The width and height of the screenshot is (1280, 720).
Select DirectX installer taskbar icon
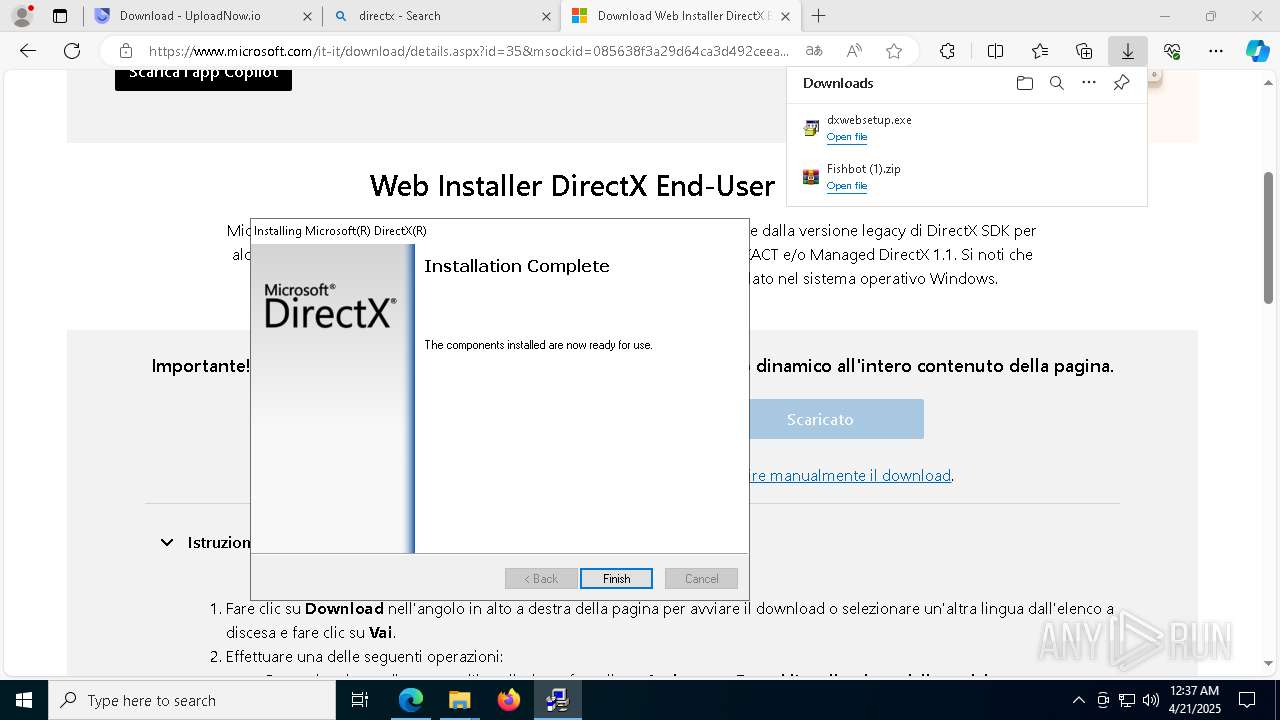558,700
